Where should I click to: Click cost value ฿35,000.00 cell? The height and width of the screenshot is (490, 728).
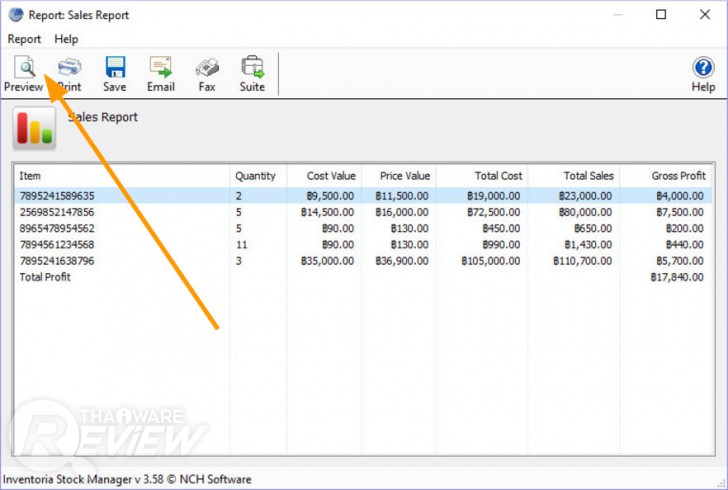(x=327, y=261)
